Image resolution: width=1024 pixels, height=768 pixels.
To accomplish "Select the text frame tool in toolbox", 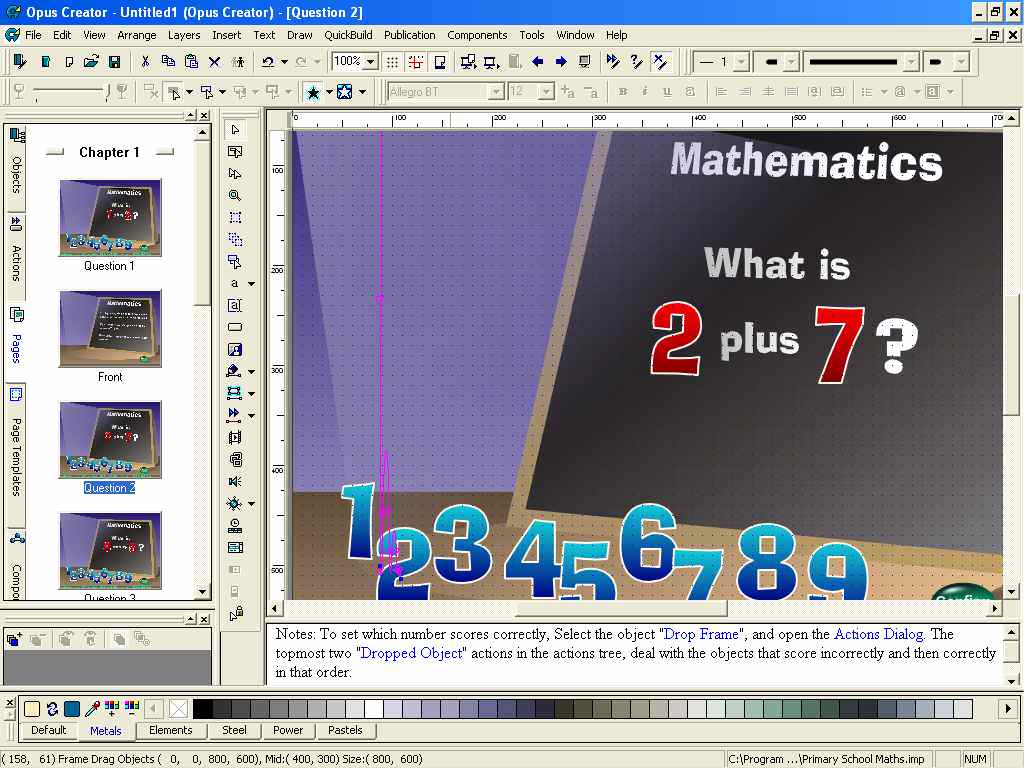I will tap(235, 305).
